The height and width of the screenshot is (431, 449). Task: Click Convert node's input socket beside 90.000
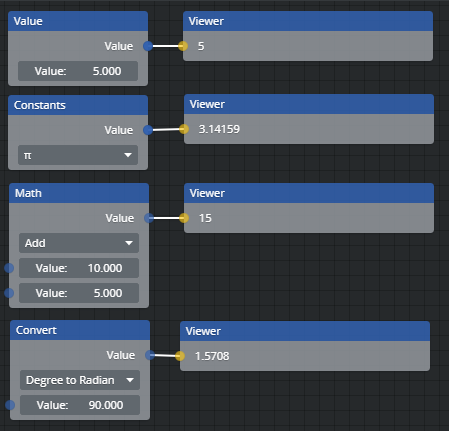coord(10,405)
